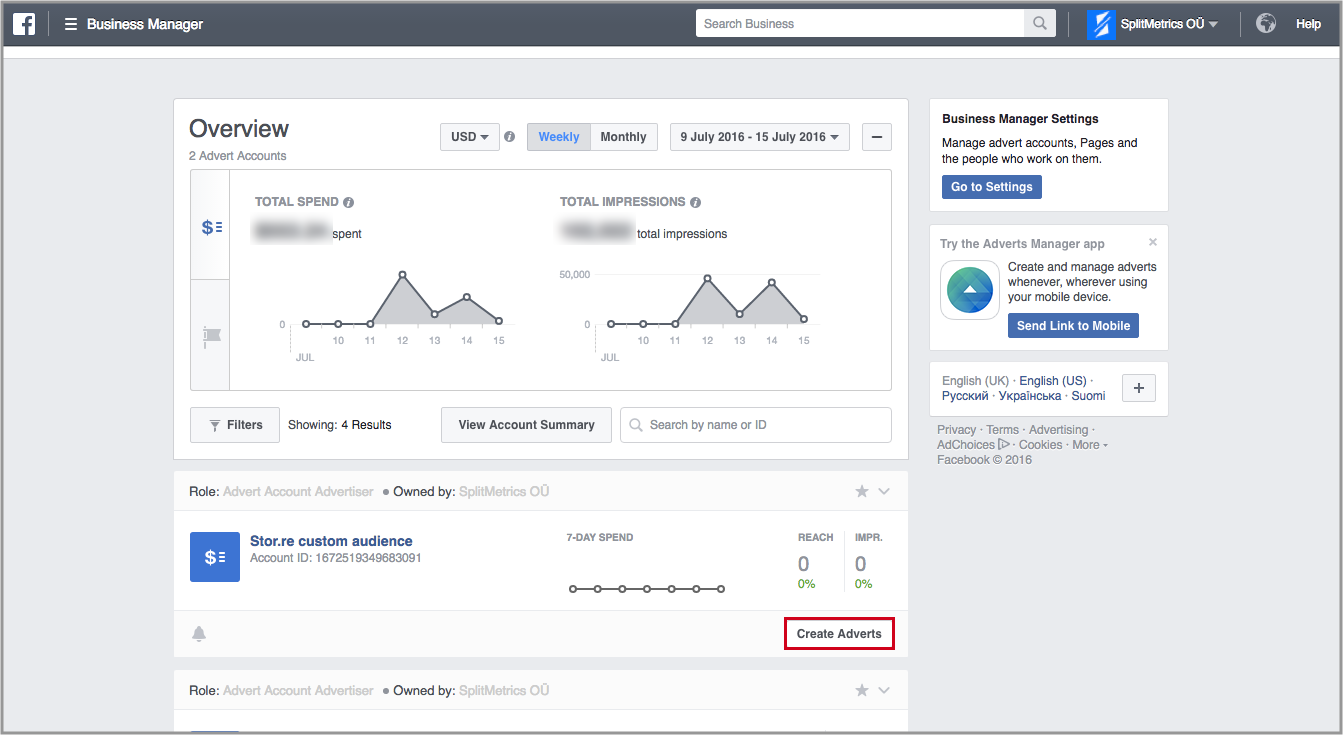The width and height of the screenshot is (1343, 735).
Task: Open the date range dropdown
Action: (759, 137)
